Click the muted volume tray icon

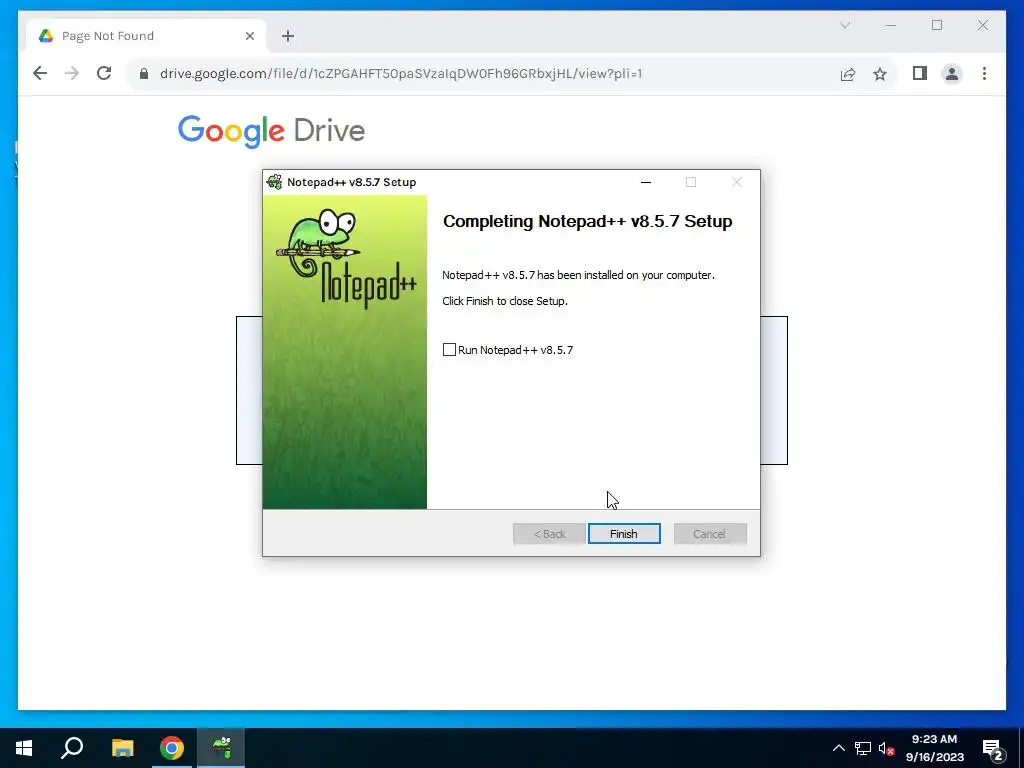[886, 748]
